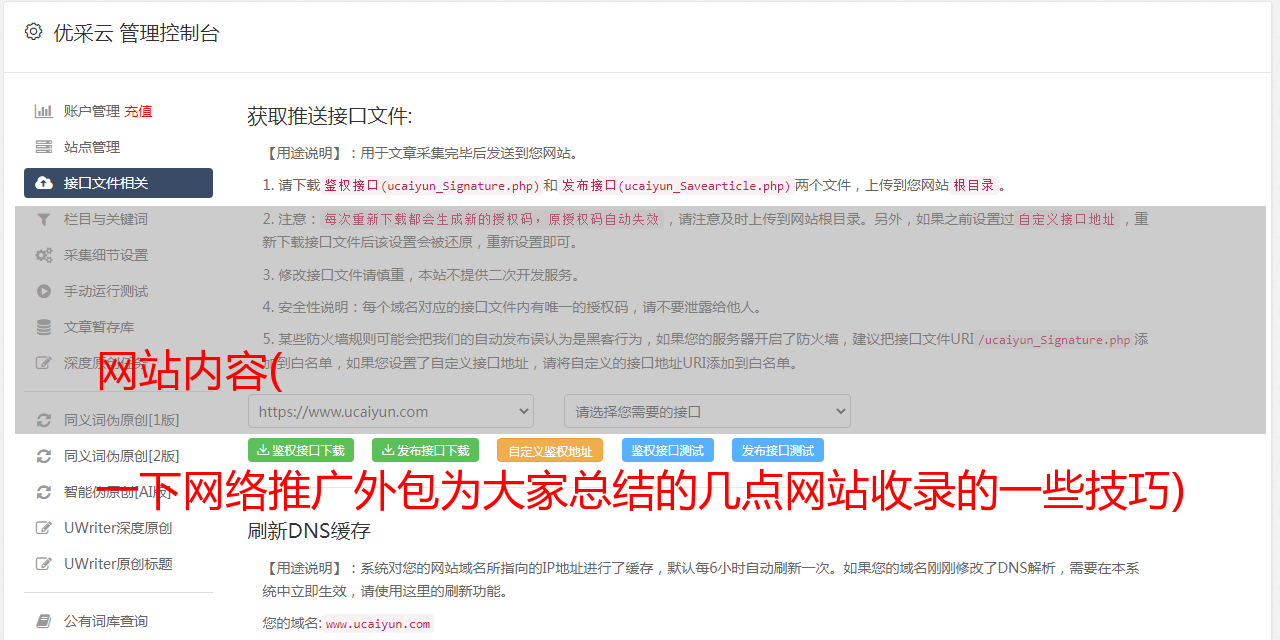Click the blue 鉴权接口测试 button
Image resolution: width=1280 pixels, height=640 pixels.
click(x=668, y=450)
